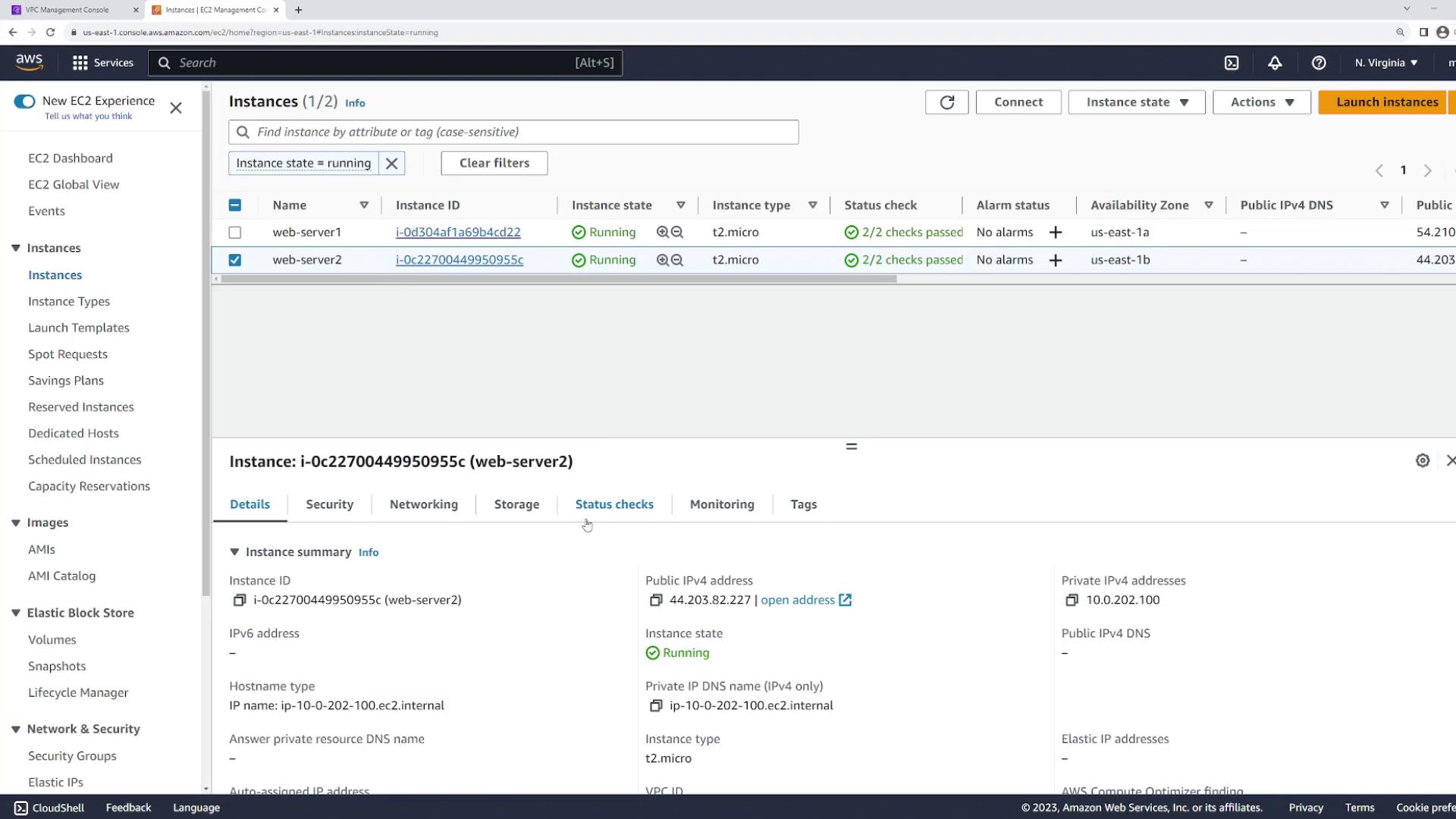The width and height of the screenshot is (1456, 819).
Task: Sort by the Name column arrow
Action: [x=364, y=206]
